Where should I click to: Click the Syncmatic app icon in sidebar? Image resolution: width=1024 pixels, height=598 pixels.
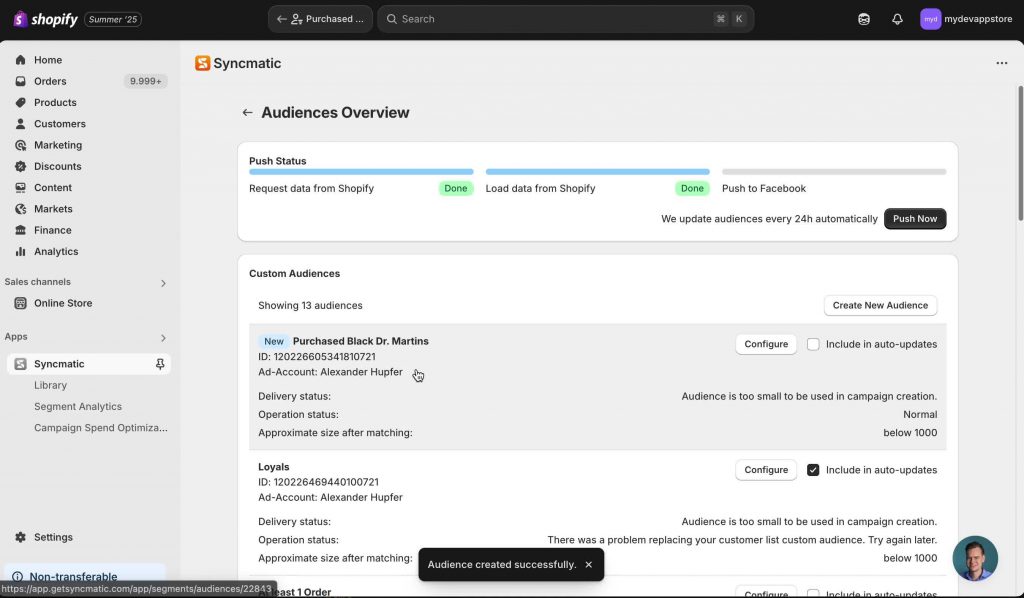click(20, 364)
